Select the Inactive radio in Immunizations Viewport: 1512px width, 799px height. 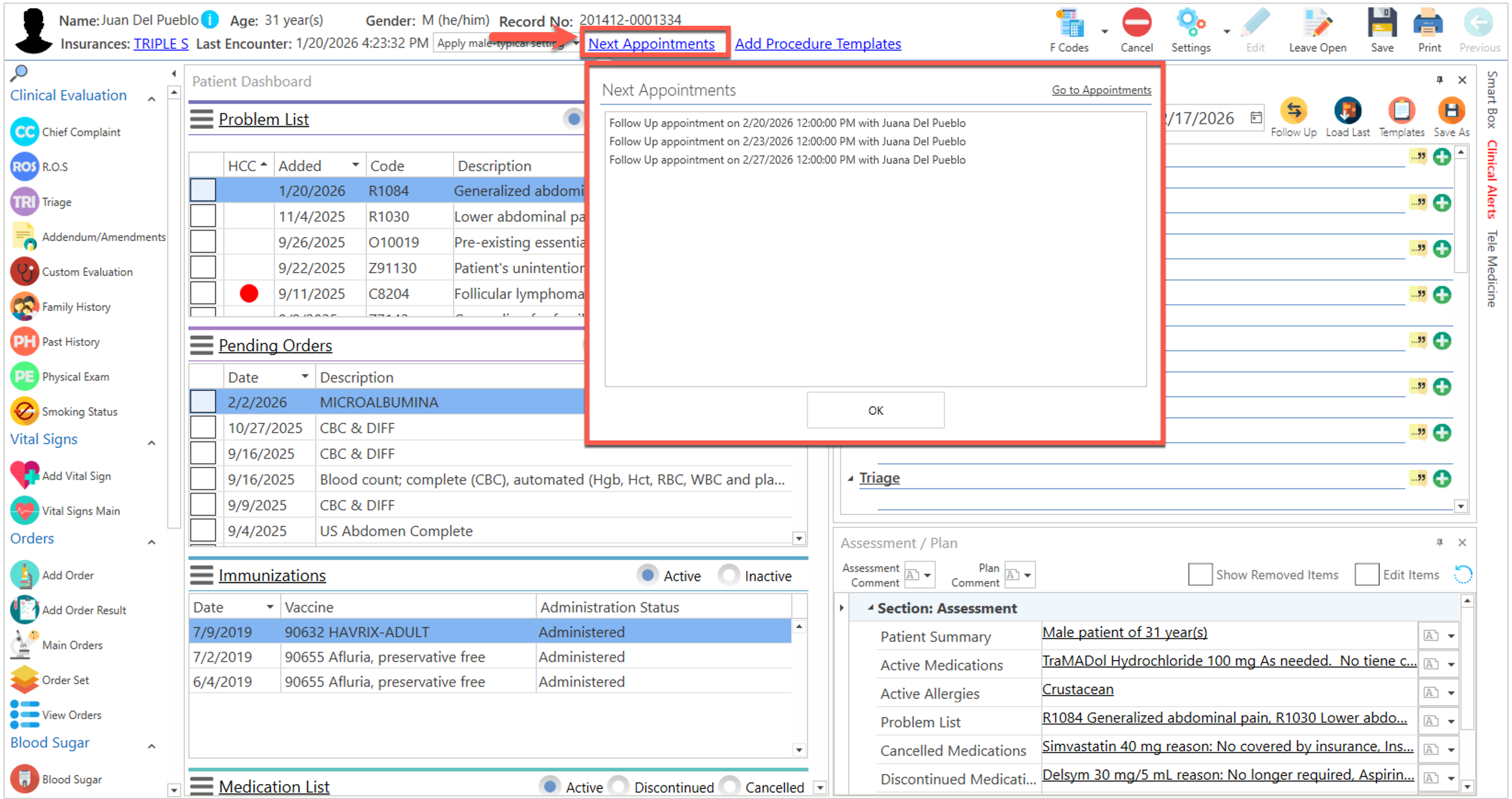[x=728, y=576]
